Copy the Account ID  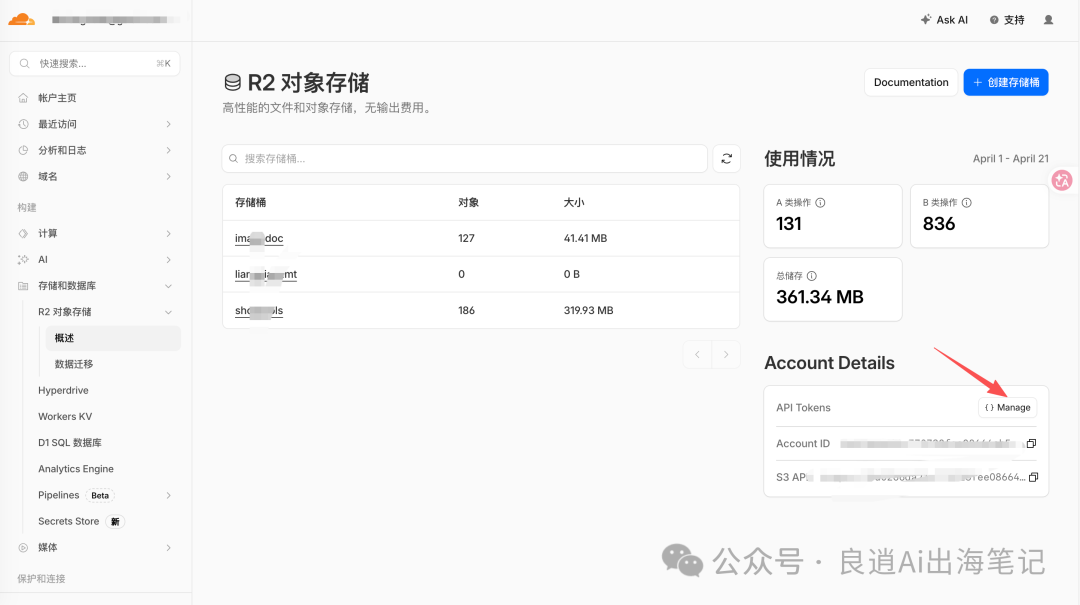(x=1031, y=444)
